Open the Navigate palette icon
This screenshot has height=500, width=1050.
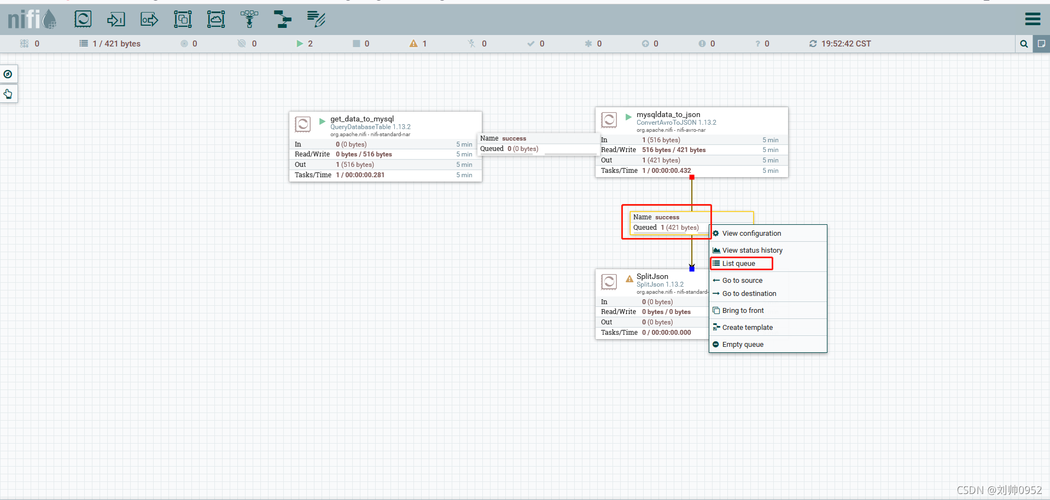(x=8, y=74)
